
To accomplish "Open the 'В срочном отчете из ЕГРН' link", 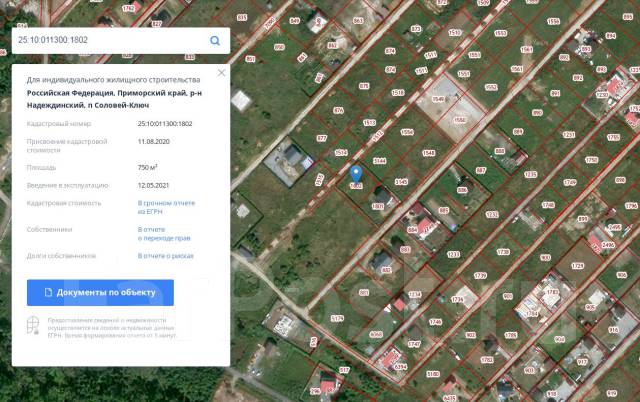I will tap(166, 207).
